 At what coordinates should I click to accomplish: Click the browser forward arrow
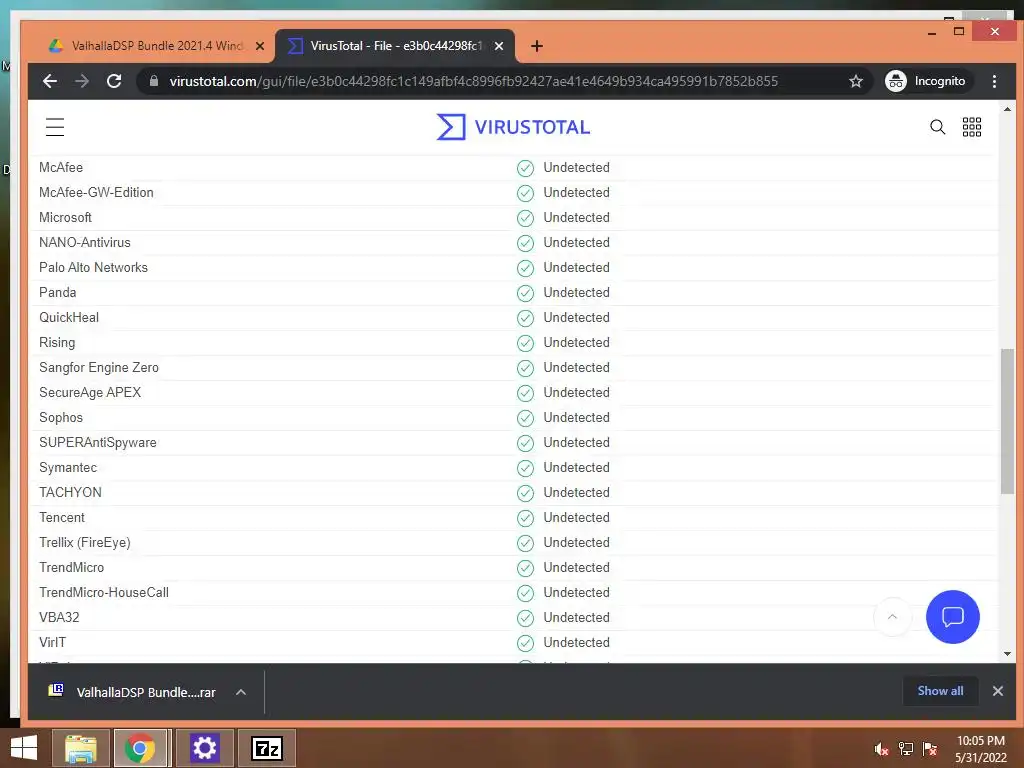coord(82,81)
